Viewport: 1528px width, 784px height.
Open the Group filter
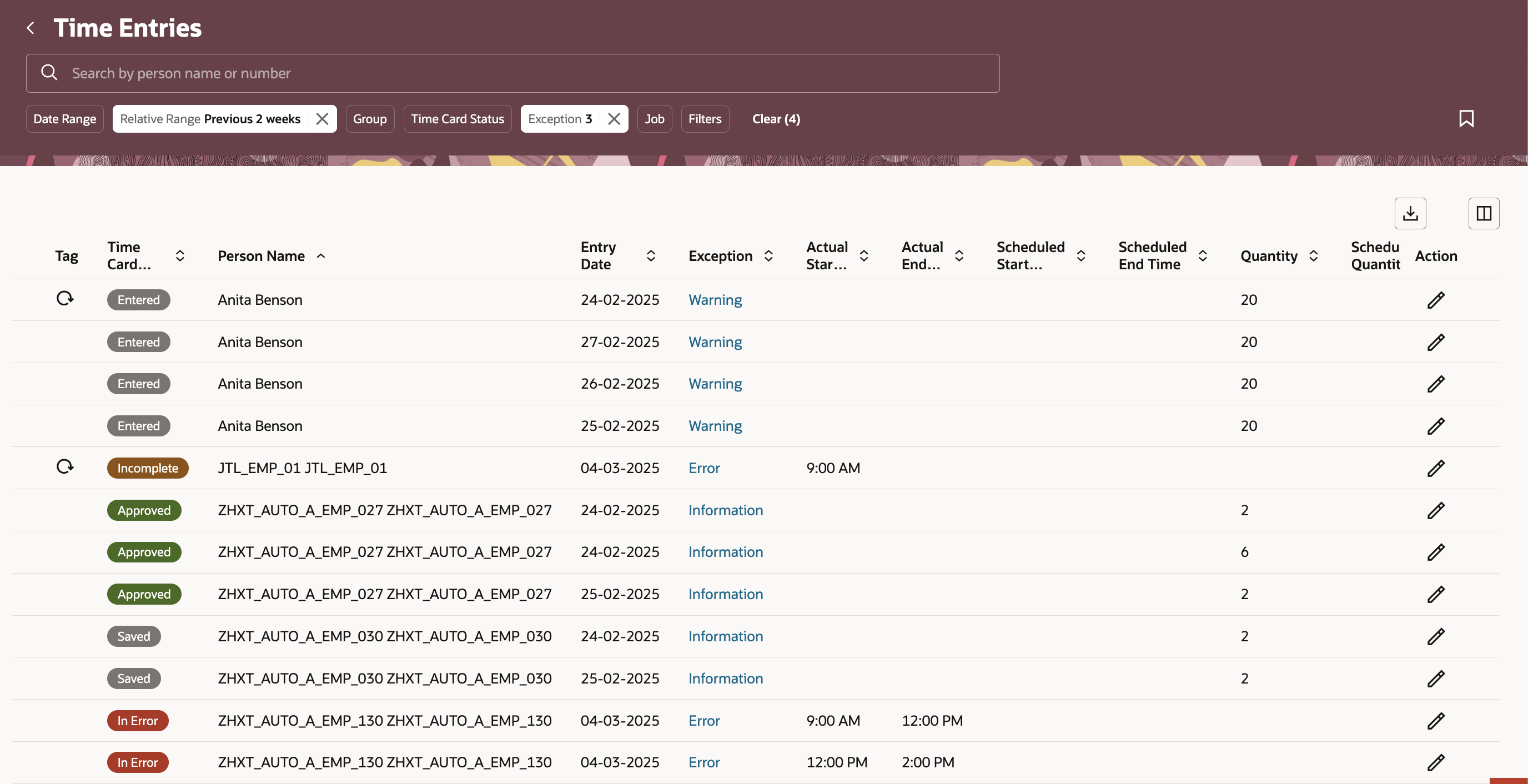[370, 119]
